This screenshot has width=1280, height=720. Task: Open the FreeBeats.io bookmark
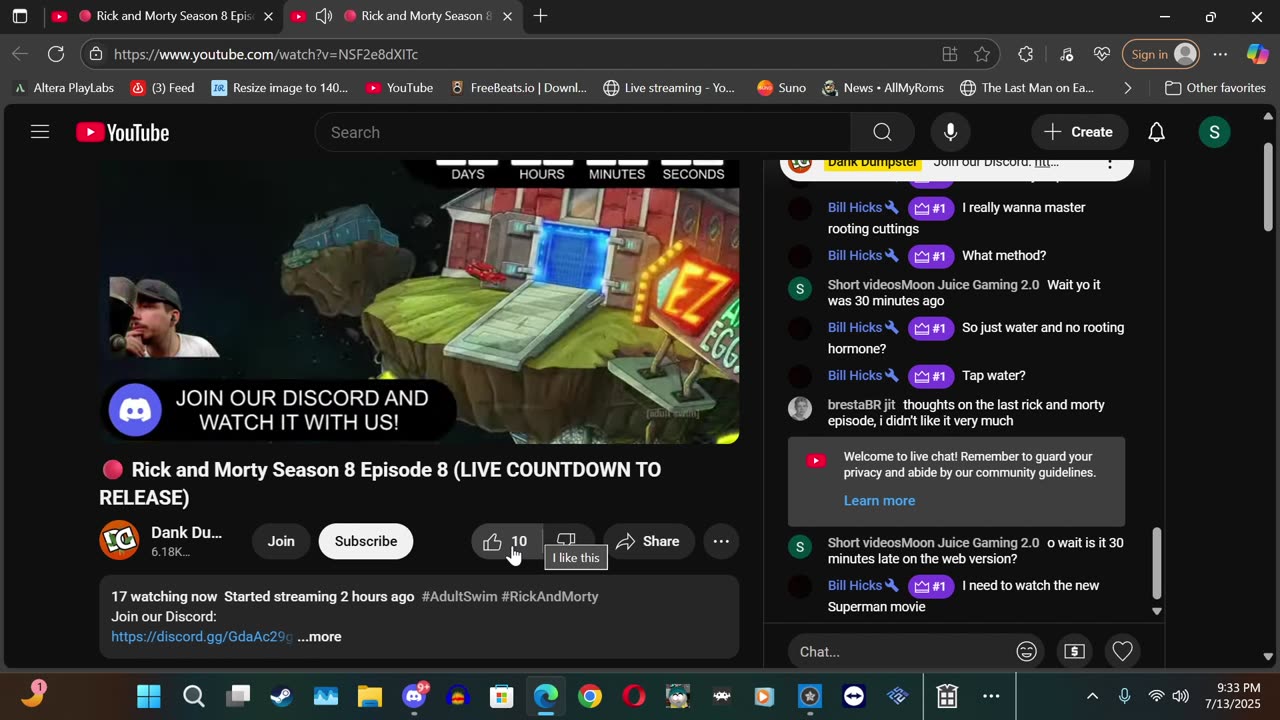[x=518, y=88]
